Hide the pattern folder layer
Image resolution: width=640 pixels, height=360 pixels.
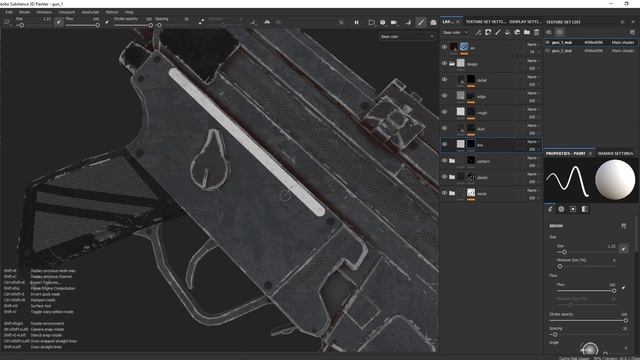[x=444, y=160]
